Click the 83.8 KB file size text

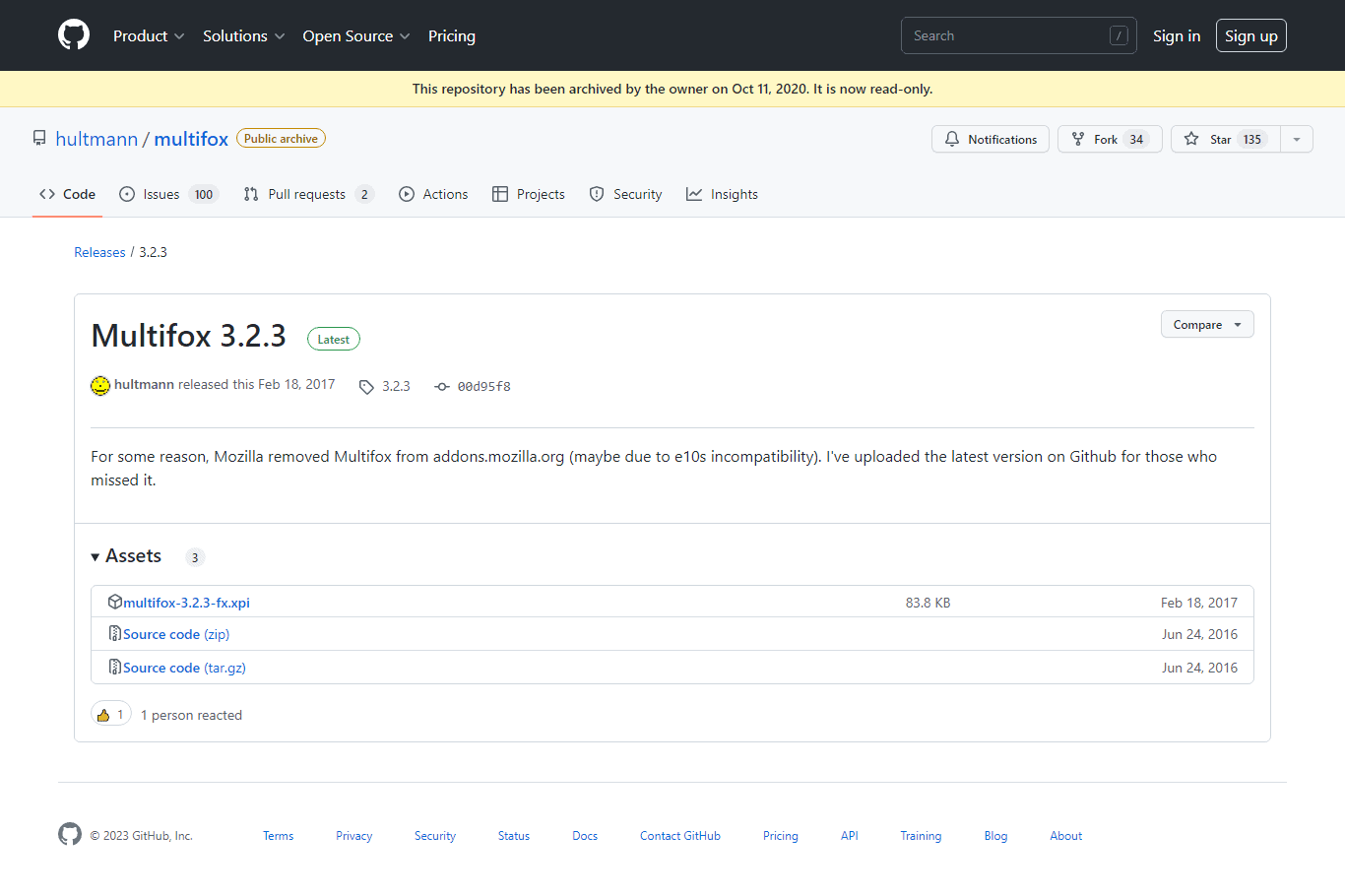[928, 603]
